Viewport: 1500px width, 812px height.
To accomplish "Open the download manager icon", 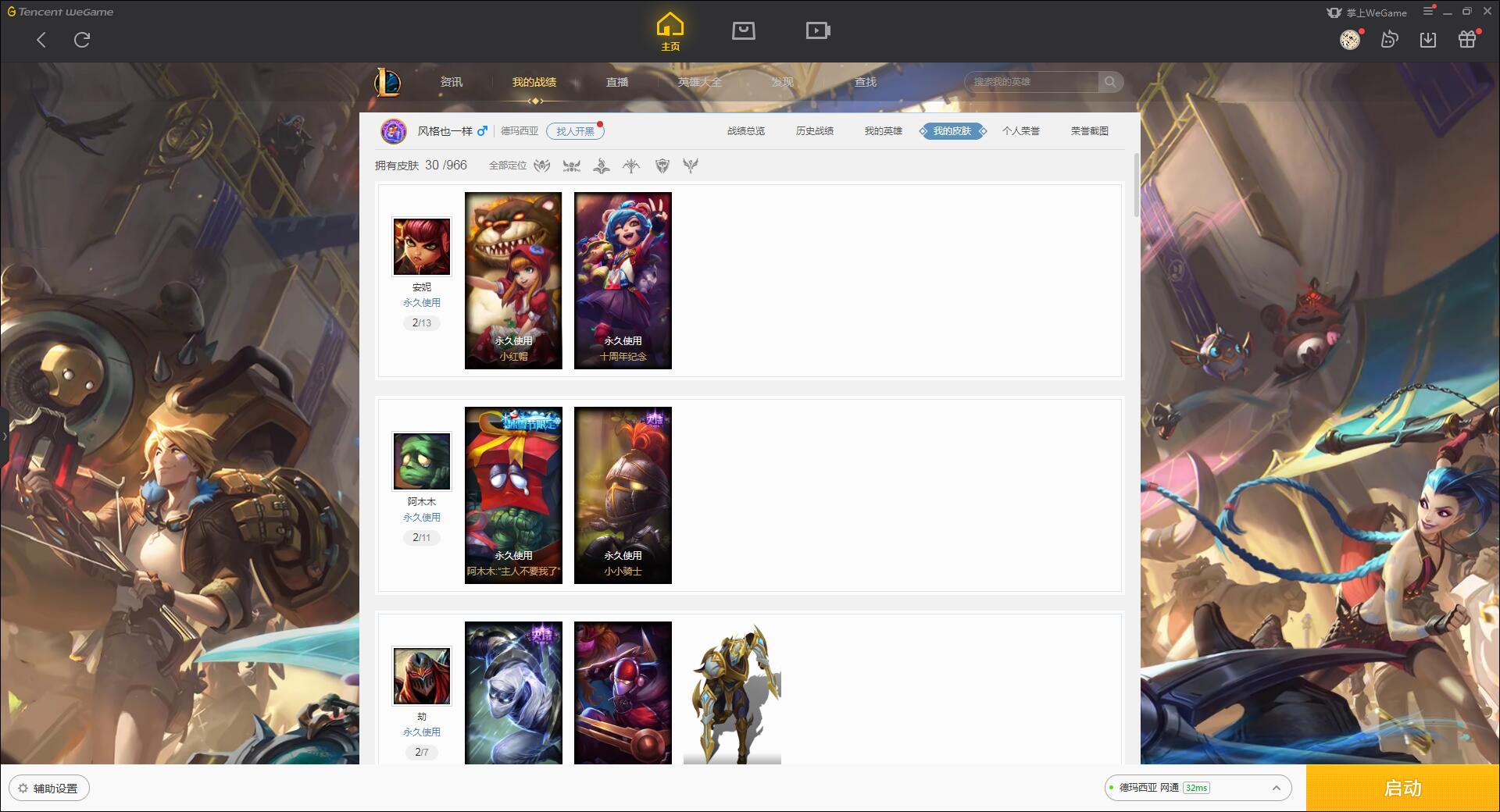I will (x=1428, y=39).
